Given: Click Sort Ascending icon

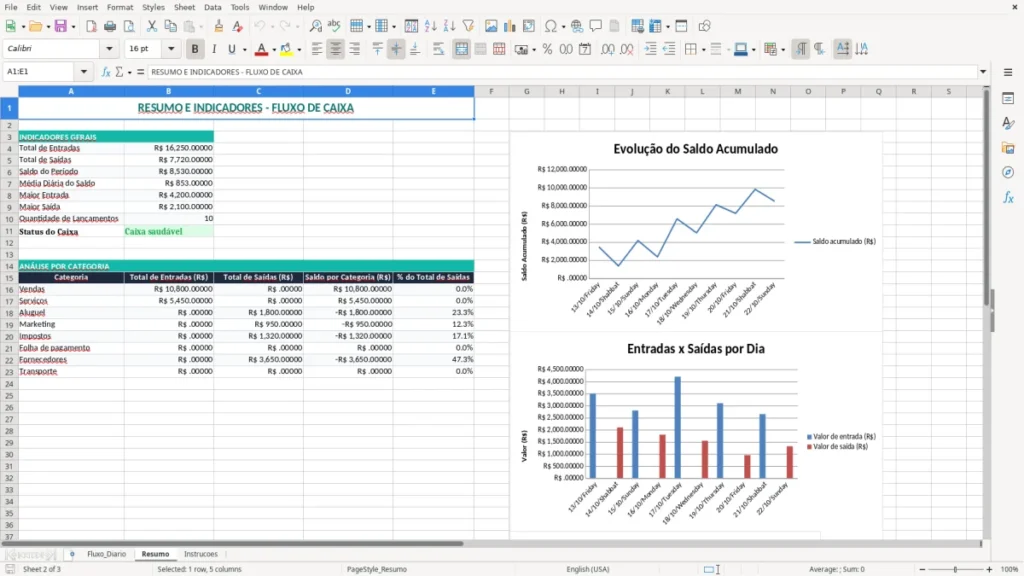Looking at the screenshot, I should pyautogui.click(x=430, y=26).
